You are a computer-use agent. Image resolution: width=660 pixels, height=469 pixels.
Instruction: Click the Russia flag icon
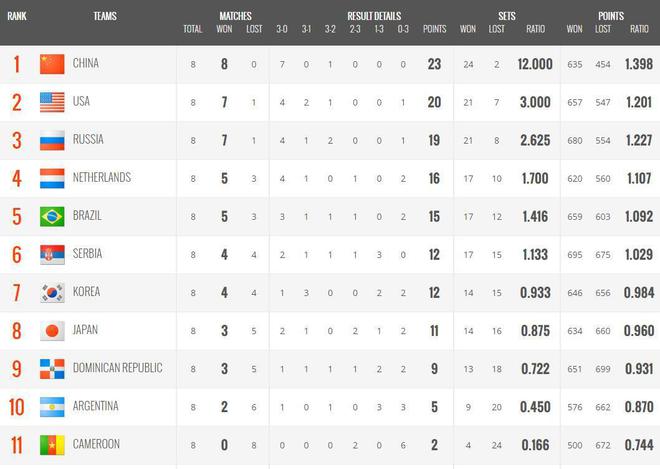point(52,140)
